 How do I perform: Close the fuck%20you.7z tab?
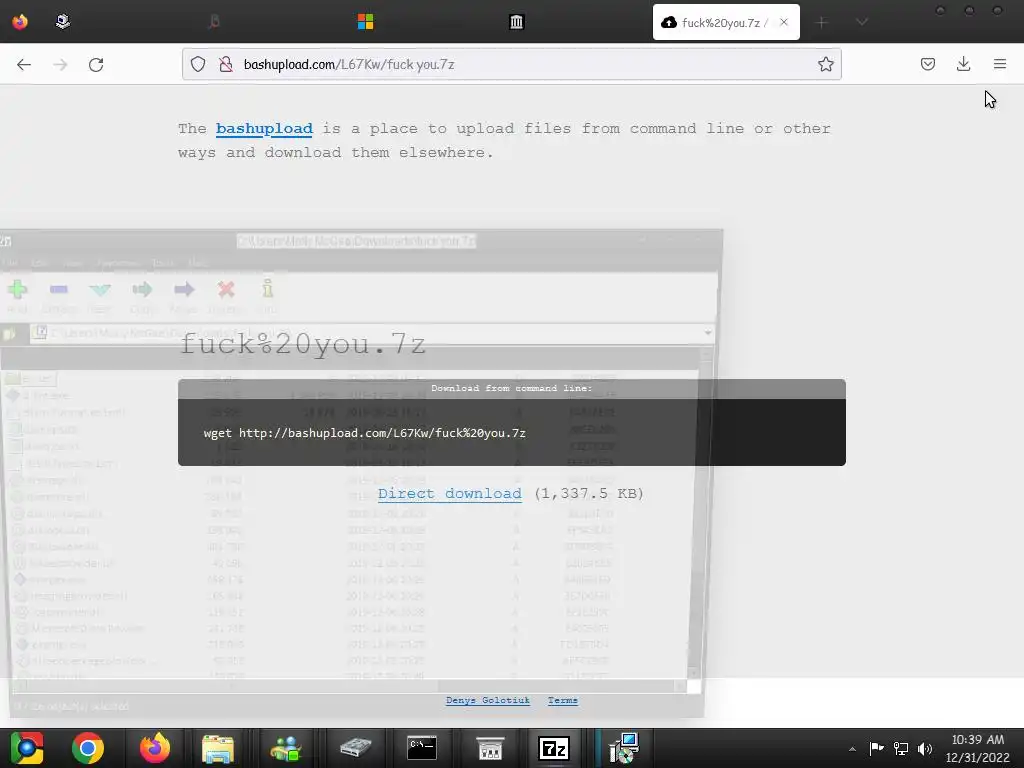pos(784,22)
